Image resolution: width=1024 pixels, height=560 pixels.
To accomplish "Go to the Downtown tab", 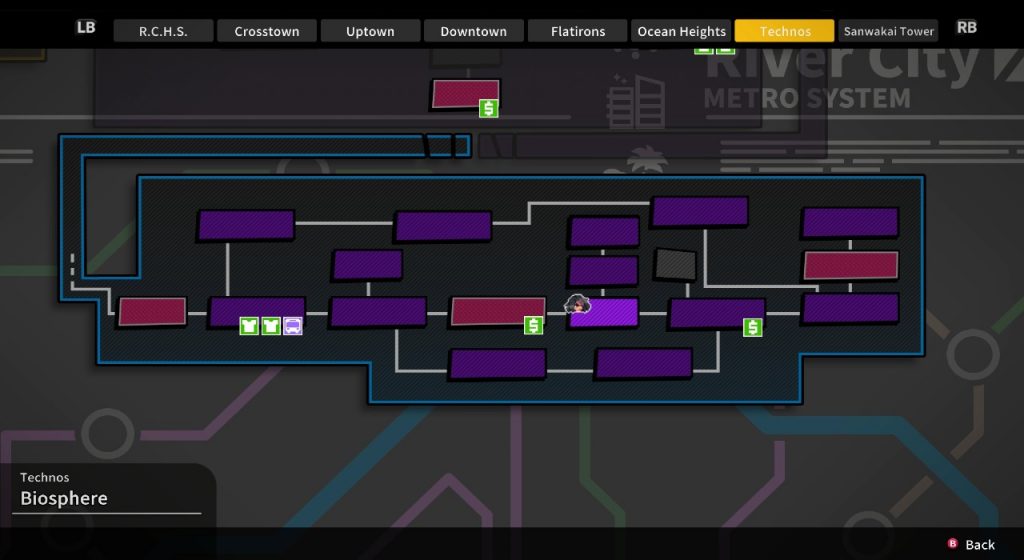I will point(473,31).
